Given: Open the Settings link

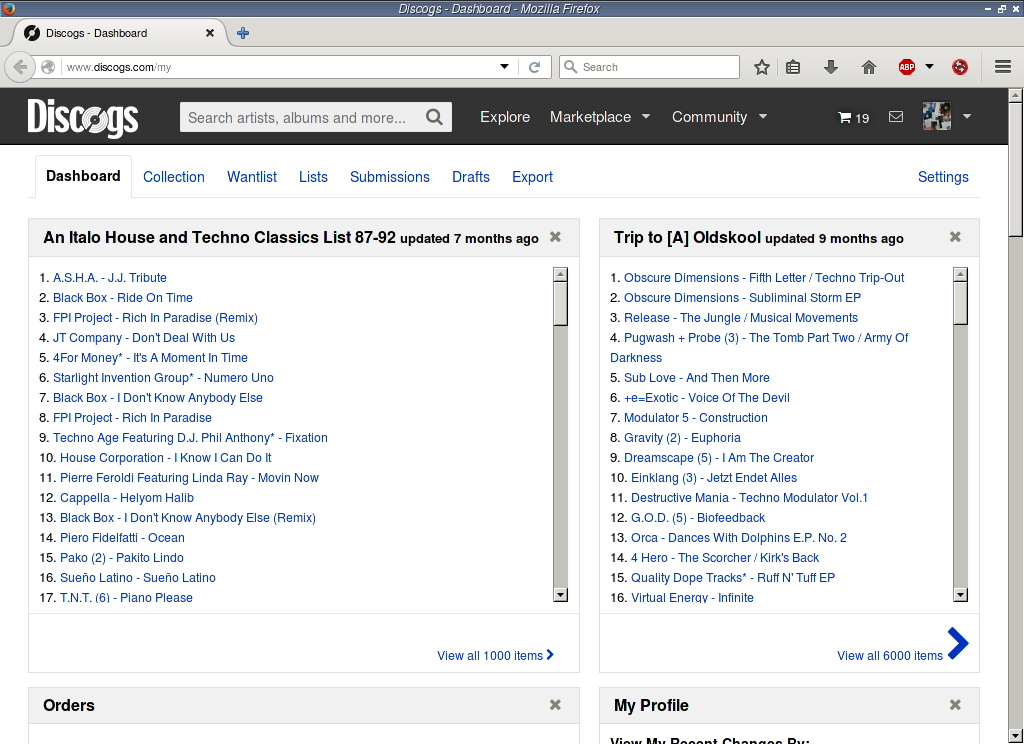Looking at the screenshot, I should pyautogui.click(x=943, y=177).
